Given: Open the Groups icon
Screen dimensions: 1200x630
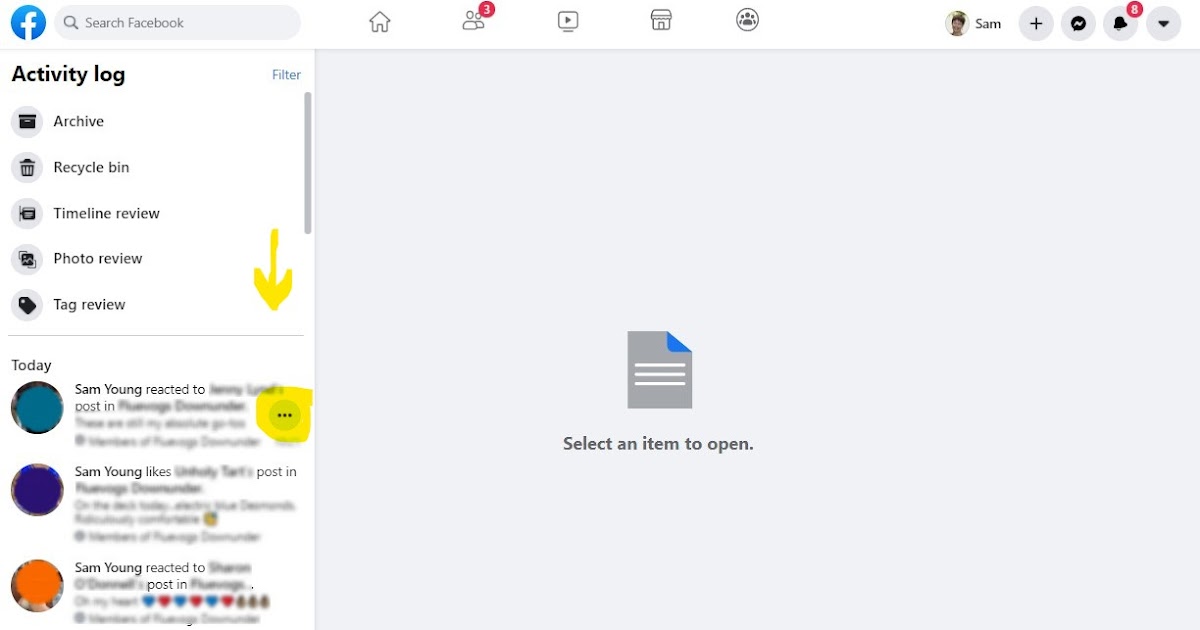Looking at the screenshot, I should click(747, 20).
